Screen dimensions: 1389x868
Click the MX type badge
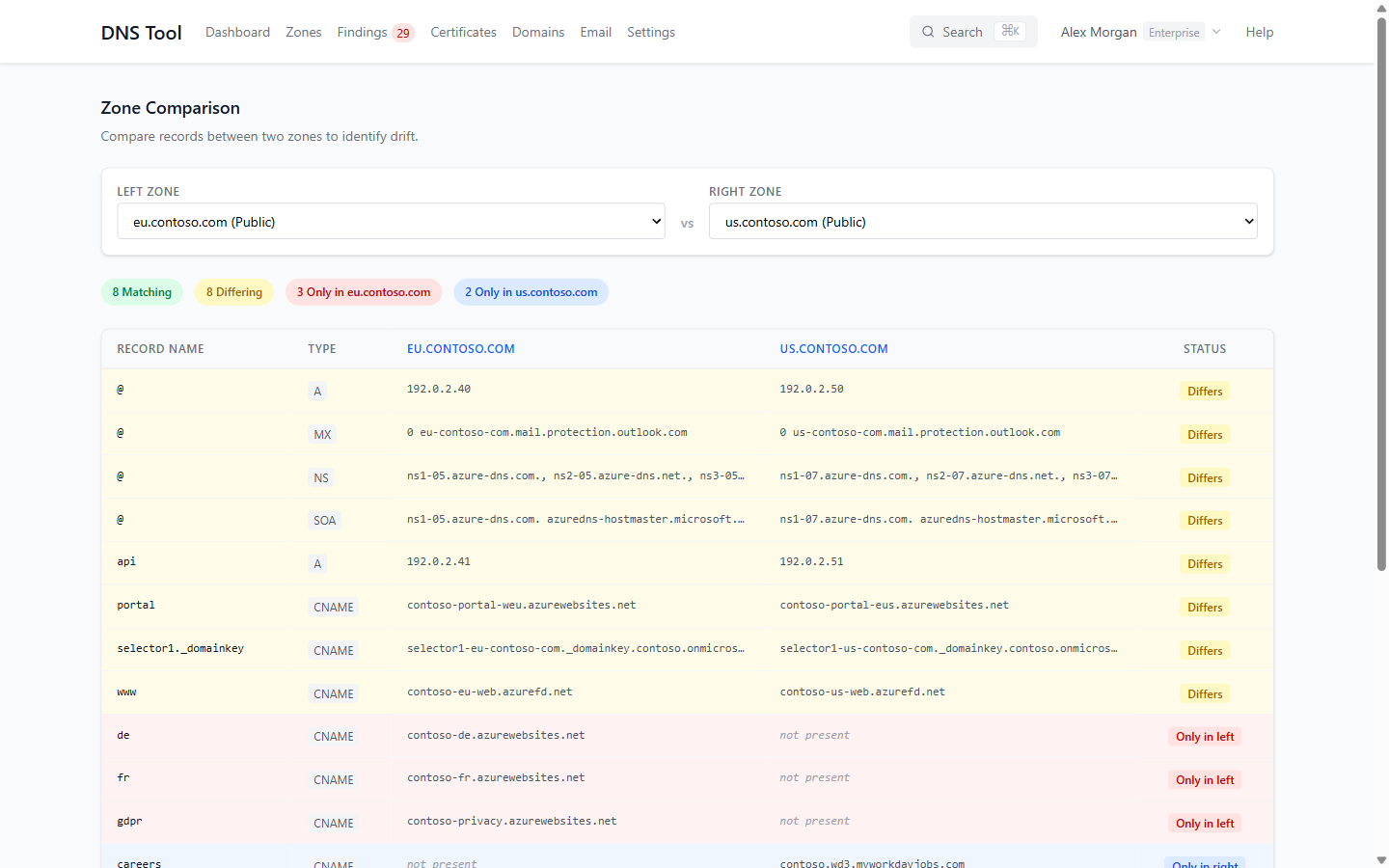coord(322,435)
